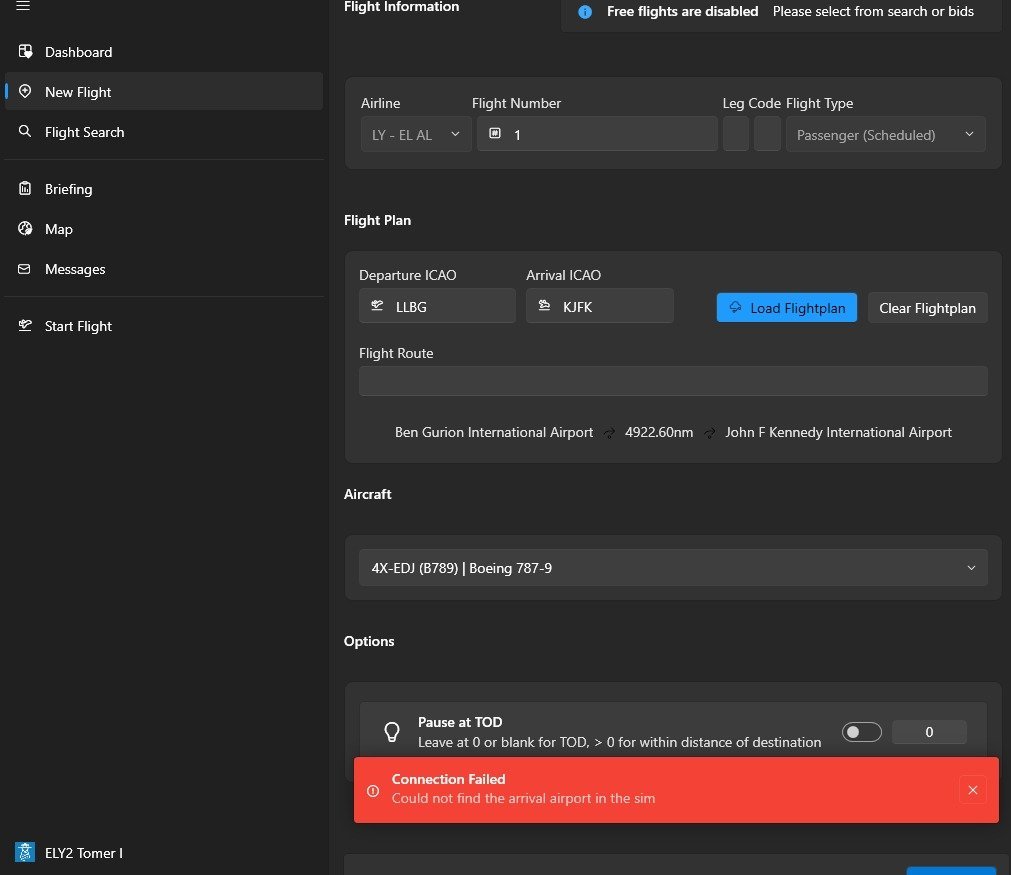Click the Dashboard sidebar icon
Screen dimensions: 1011x875
26,52
